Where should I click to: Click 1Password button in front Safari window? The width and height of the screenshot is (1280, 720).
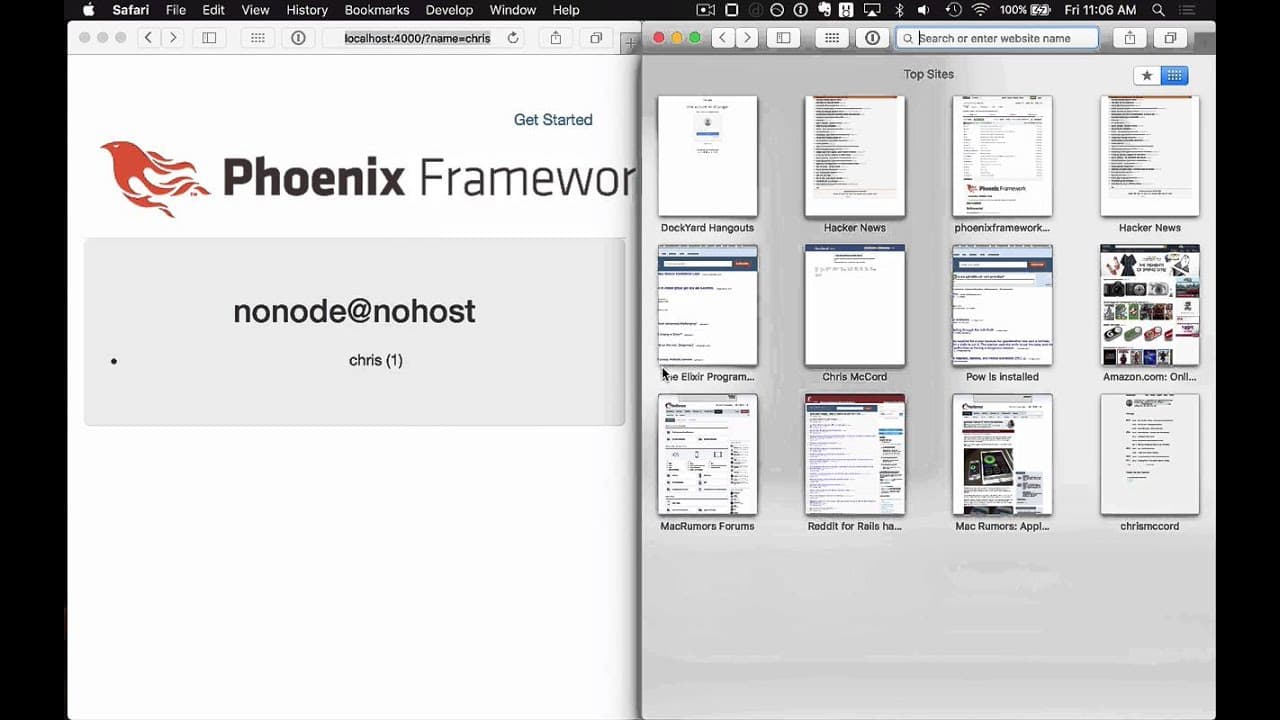[x=873, y=38]
